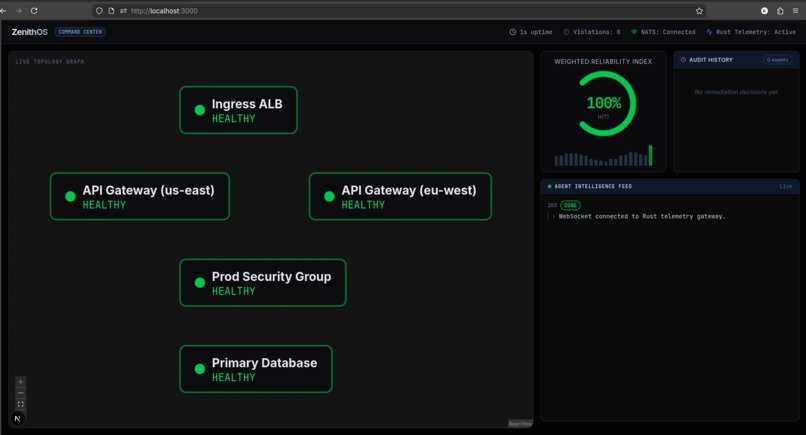The image size is (806, 435).
Task: Click the DONE badge in the feed
Action: 570,205
